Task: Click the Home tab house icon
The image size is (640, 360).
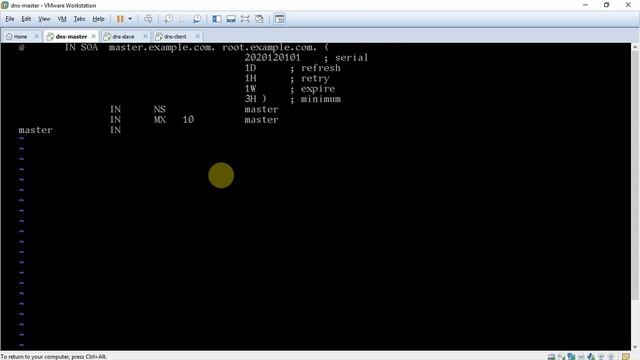Action: 9,36
